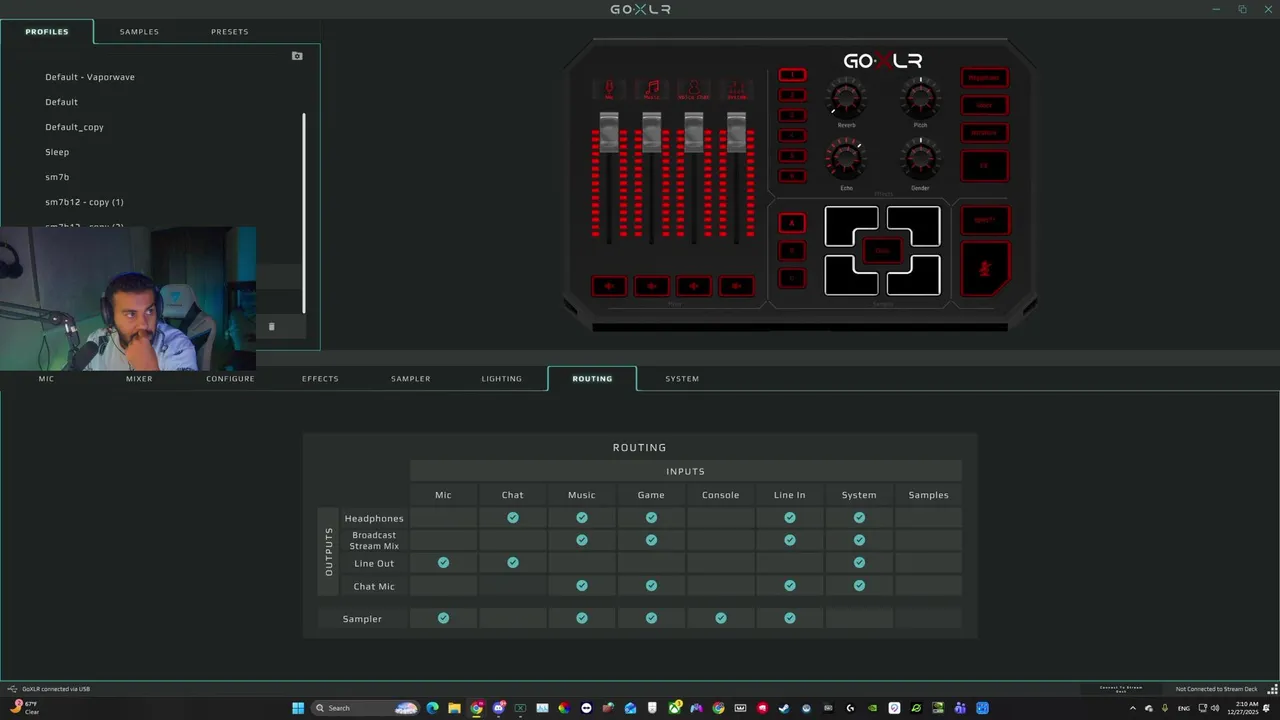Open the Configure tab

230,379
